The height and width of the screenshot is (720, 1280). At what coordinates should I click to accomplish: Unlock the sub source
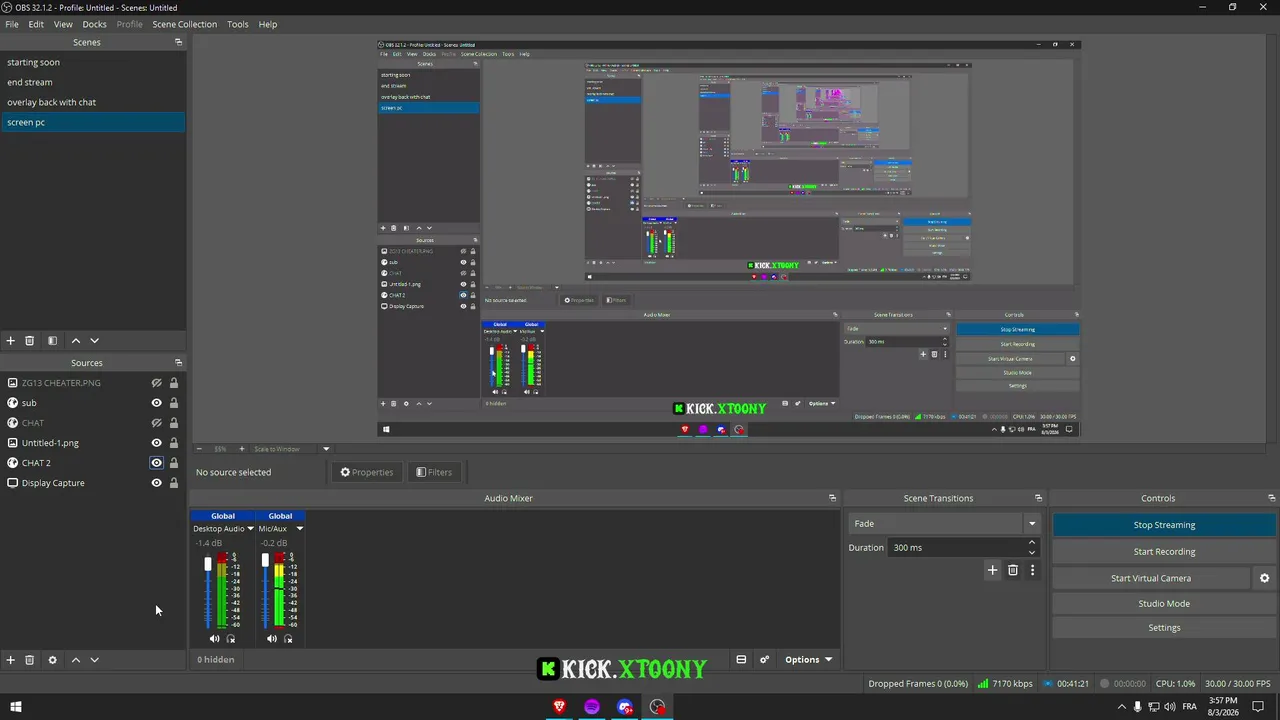coord(174,403)
